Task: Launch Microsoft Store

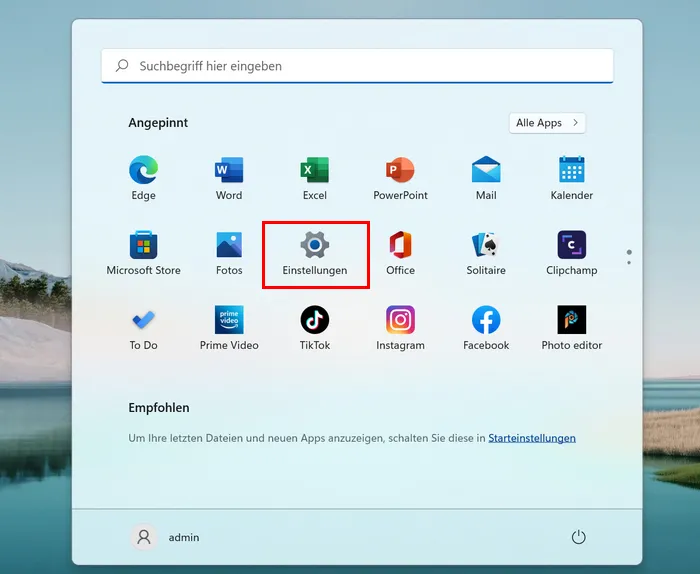Action: pyautogui.click(x=143, y=253)
